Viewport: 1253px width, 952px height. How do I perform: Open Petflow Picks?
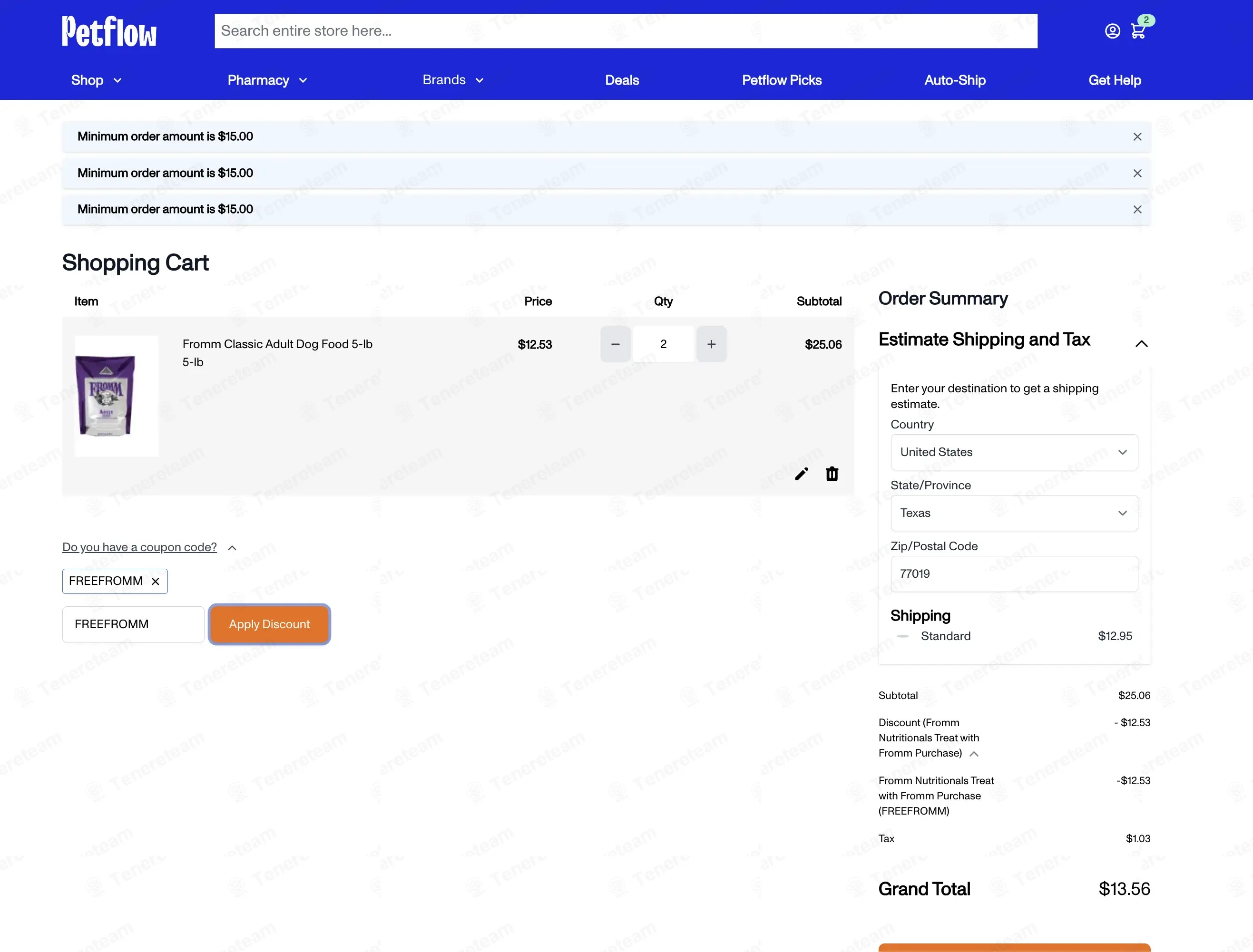[x=782, y=80]
